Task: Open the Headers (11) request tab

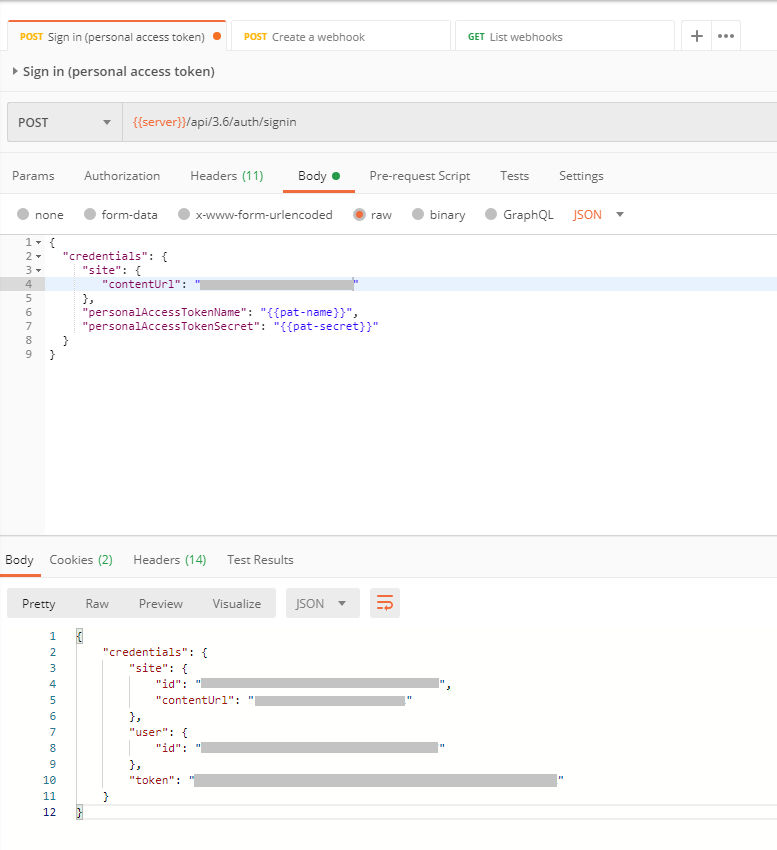Action: [x=226, y=176]
